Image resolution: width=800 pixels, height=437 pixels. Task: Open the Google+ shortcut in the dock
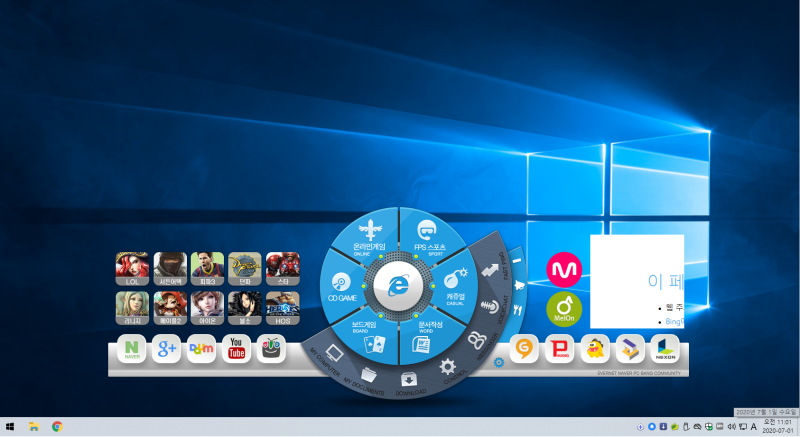tap(166, 349)
